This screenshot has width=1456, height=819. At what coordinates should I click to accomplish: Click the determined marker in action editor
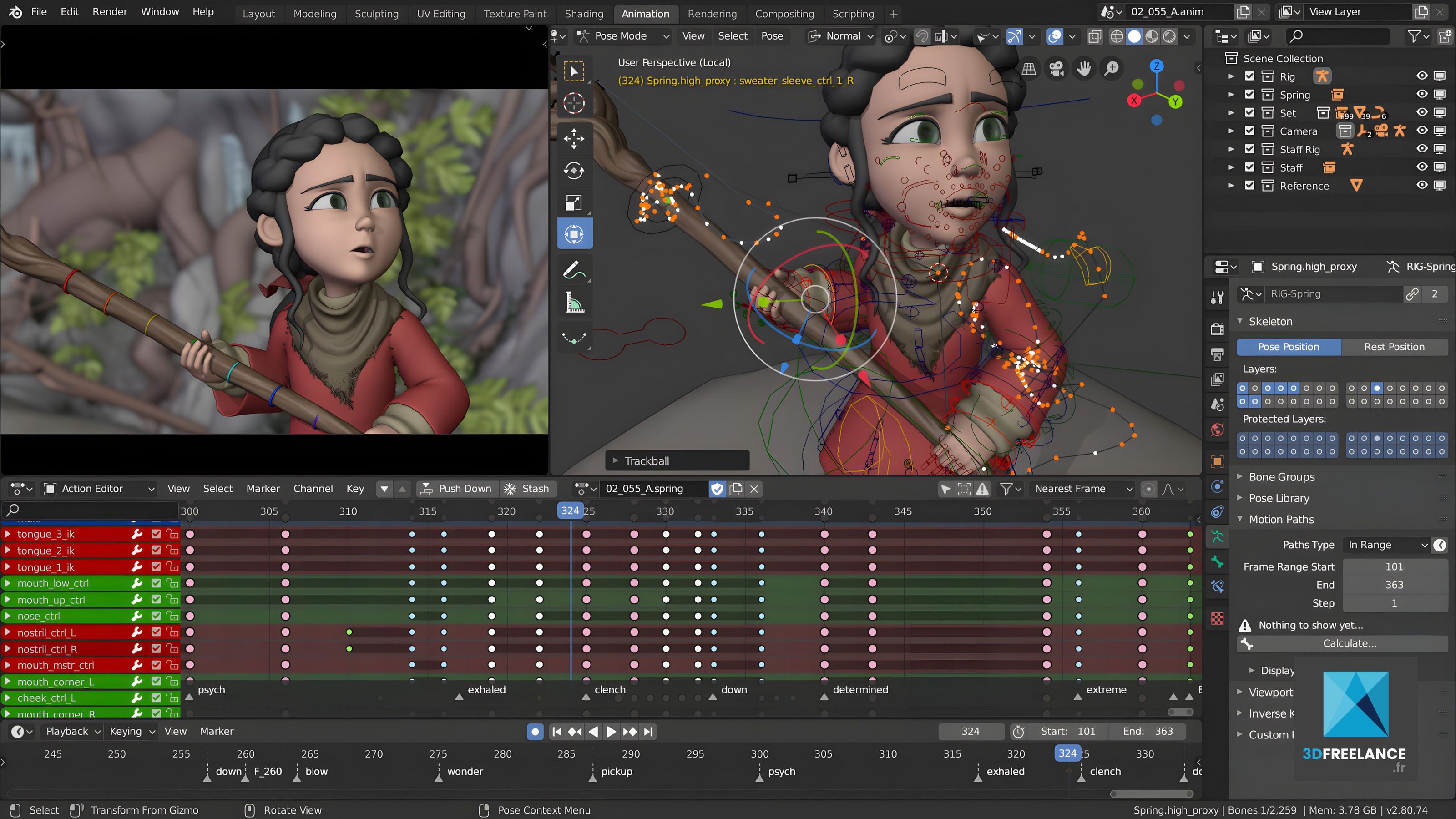click(x=824, y=696)
